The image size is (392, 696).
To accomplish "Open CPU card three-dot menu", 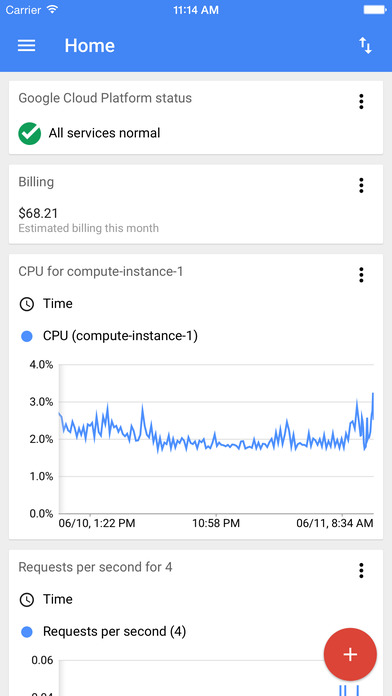I will 361,275.
